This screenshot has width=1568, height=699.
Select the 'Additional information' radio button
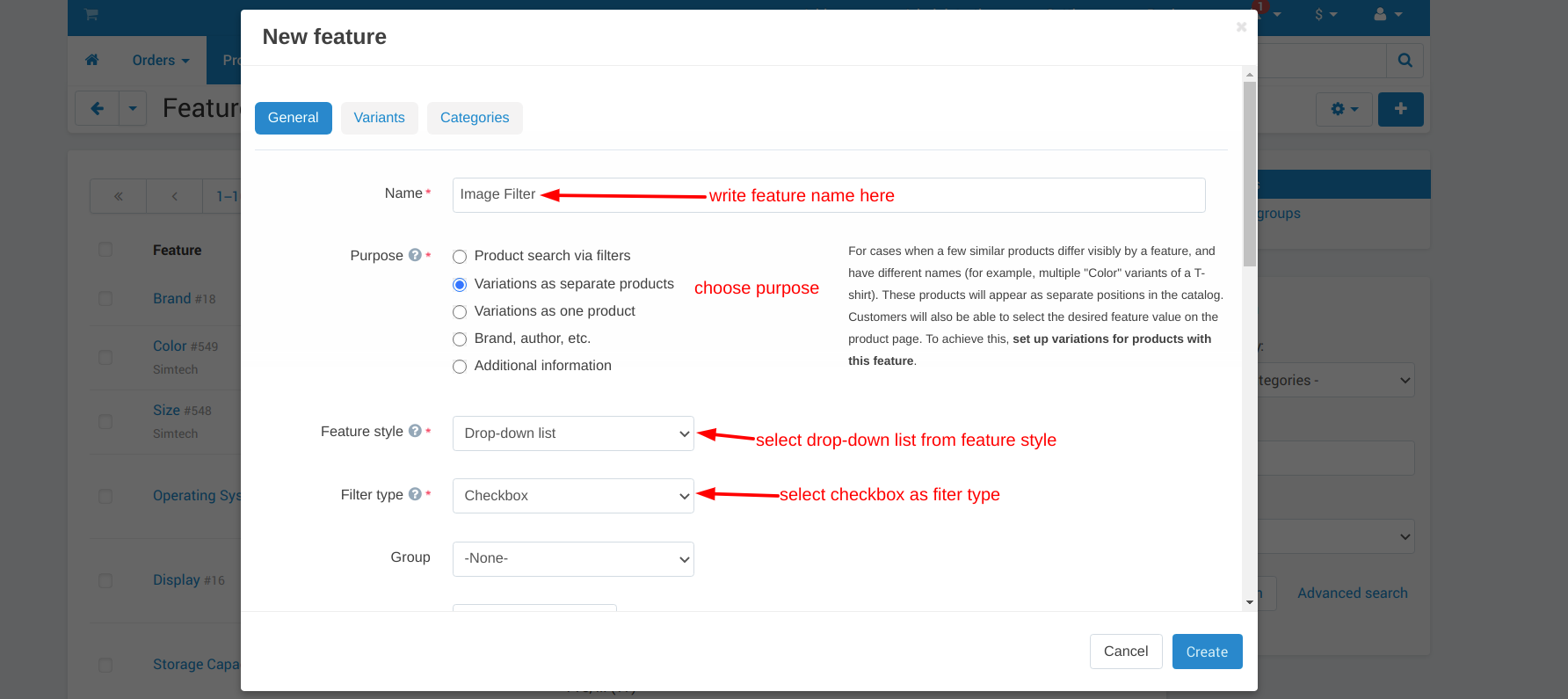pyautogui.click(x=460, y=367)
